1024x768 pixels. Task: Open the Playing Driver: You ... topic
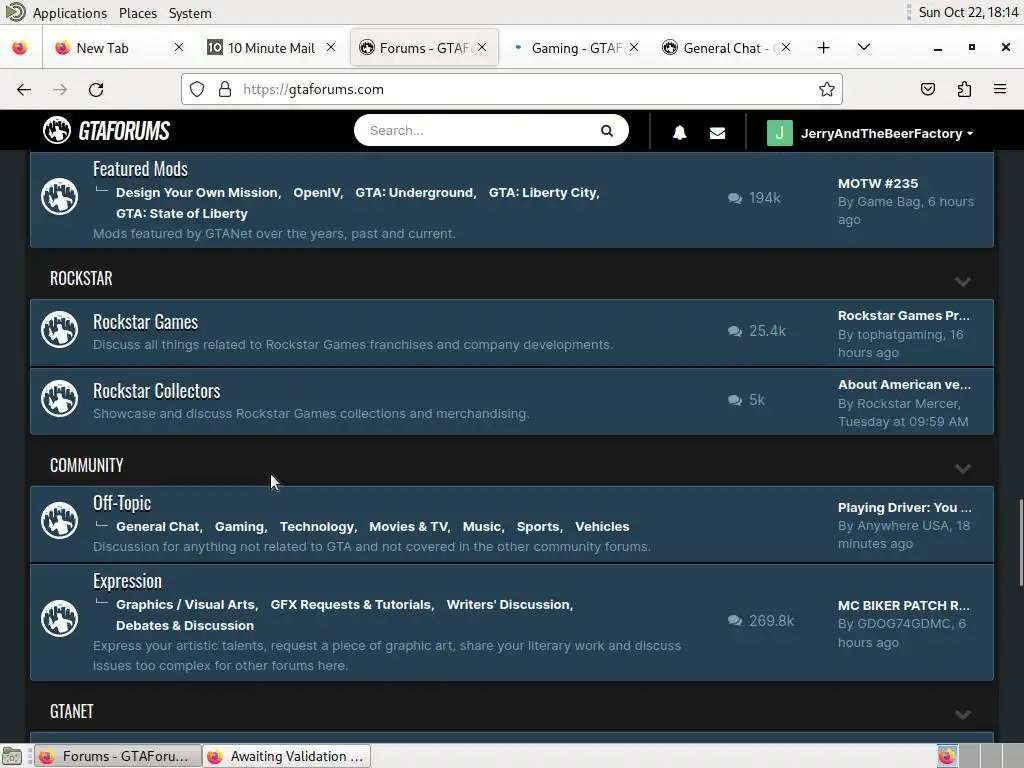point(904,507)
